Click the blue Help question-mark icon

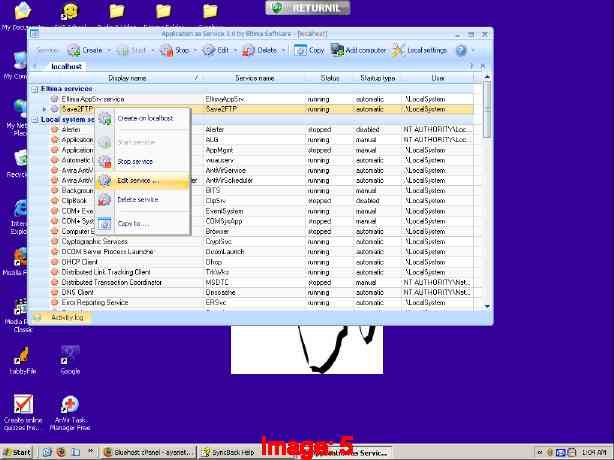point(461,50)
